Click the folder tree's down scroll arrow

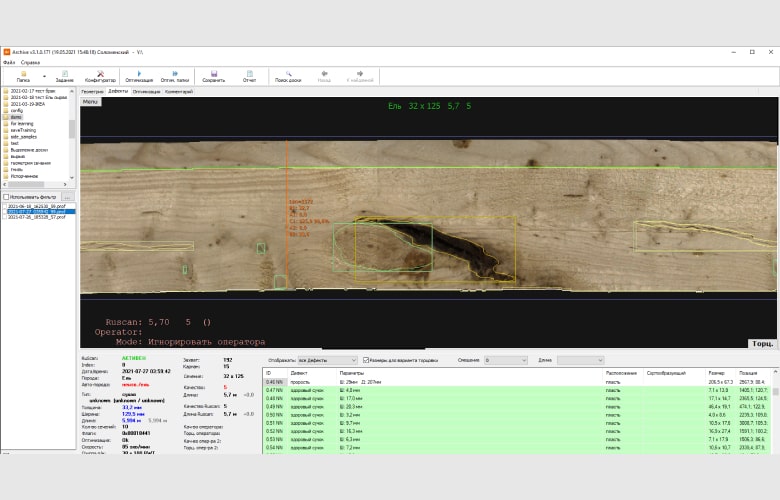[72, 177]
